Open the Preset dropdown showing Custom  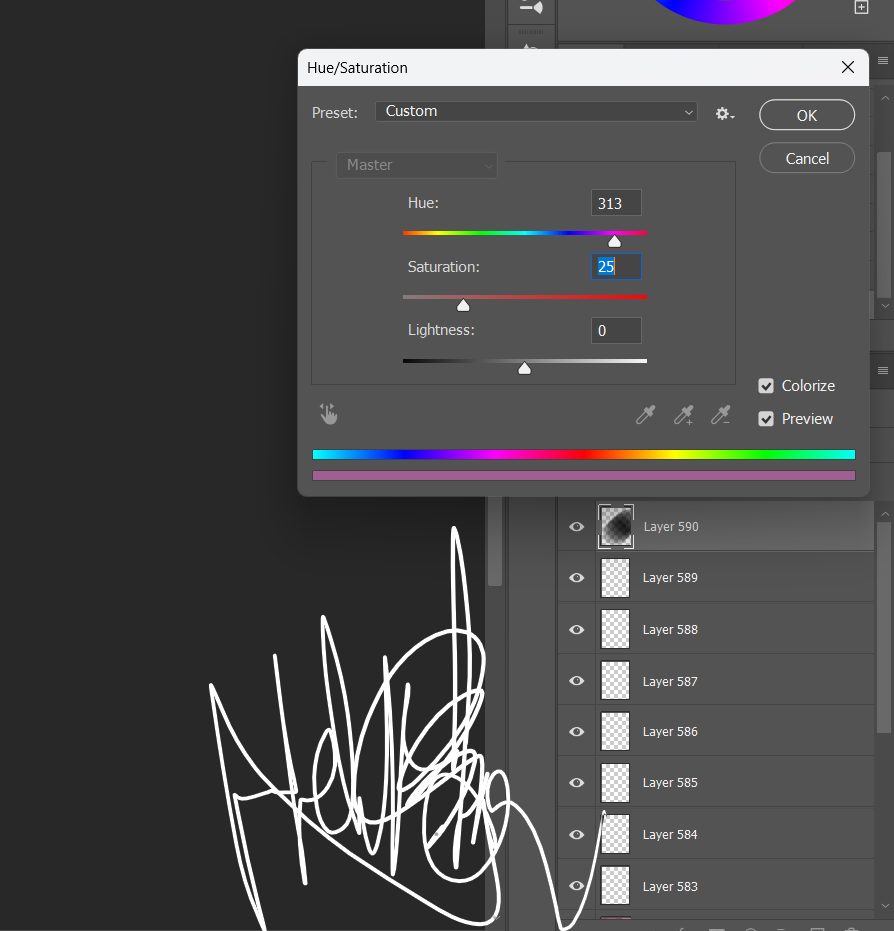[x=536, y=113]
